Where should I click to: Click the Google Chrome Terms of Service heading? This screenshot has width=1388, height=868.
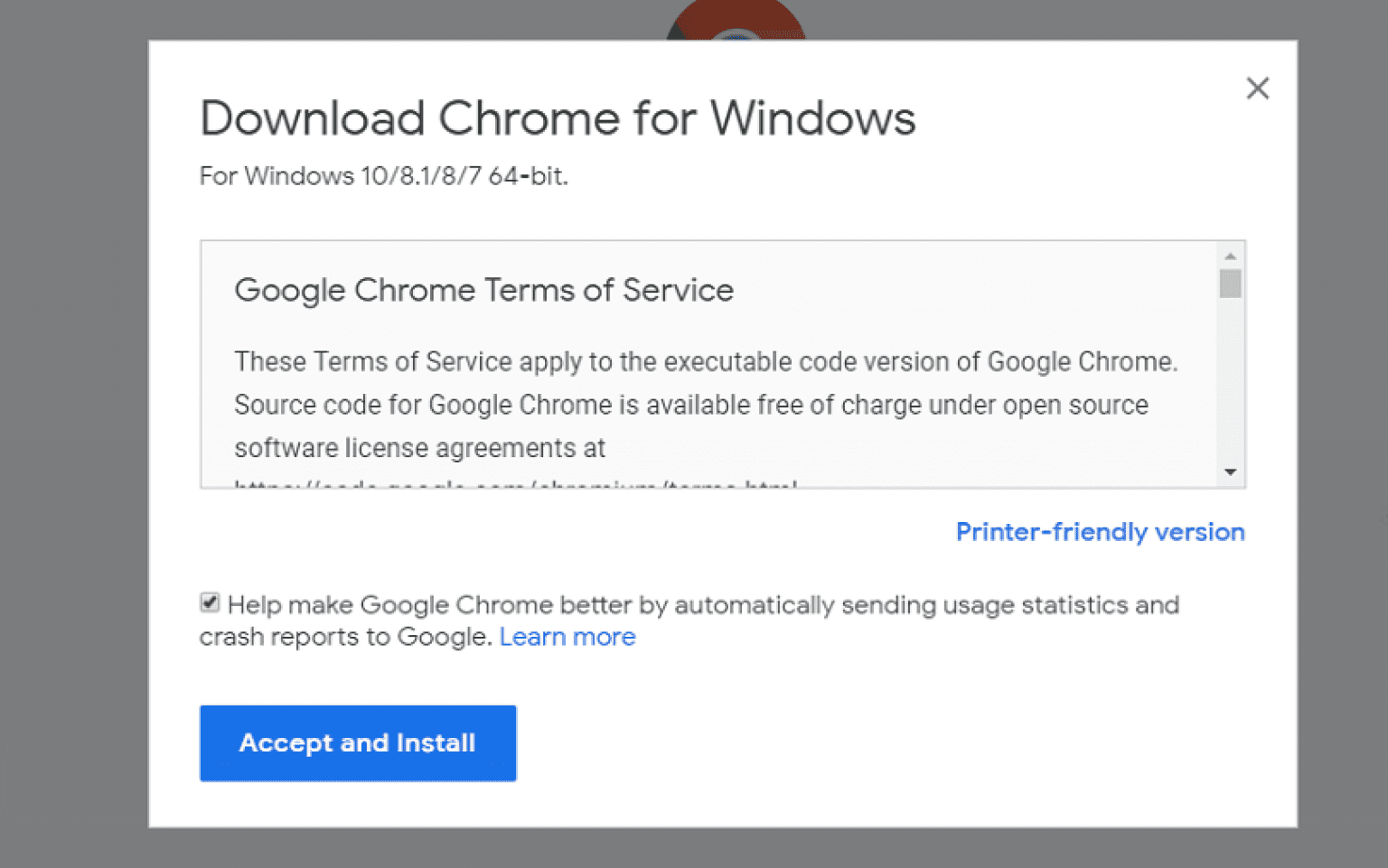pos(483,290)
